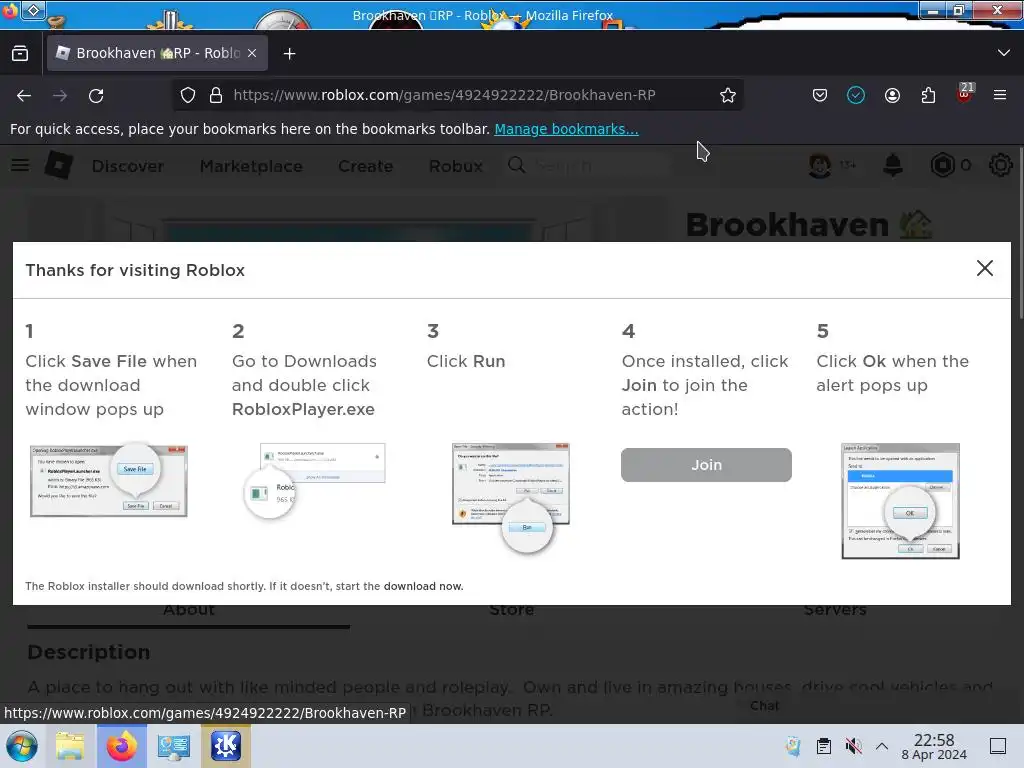Viewport: 1024px width, 768px height.
Task: Close the Thanks for visiting Roblox dialog
Action: (x=984, y=268)
